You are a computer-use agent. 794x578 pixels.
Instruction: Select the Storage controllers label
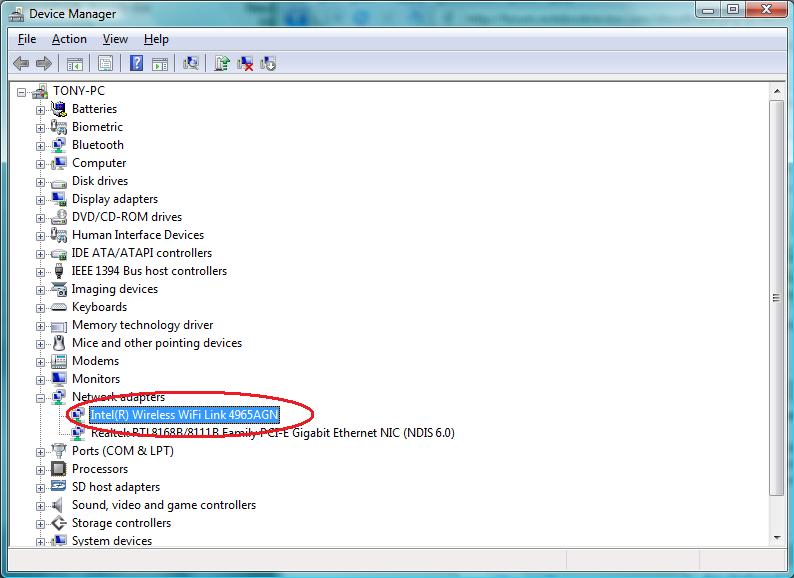coord(122,523)
